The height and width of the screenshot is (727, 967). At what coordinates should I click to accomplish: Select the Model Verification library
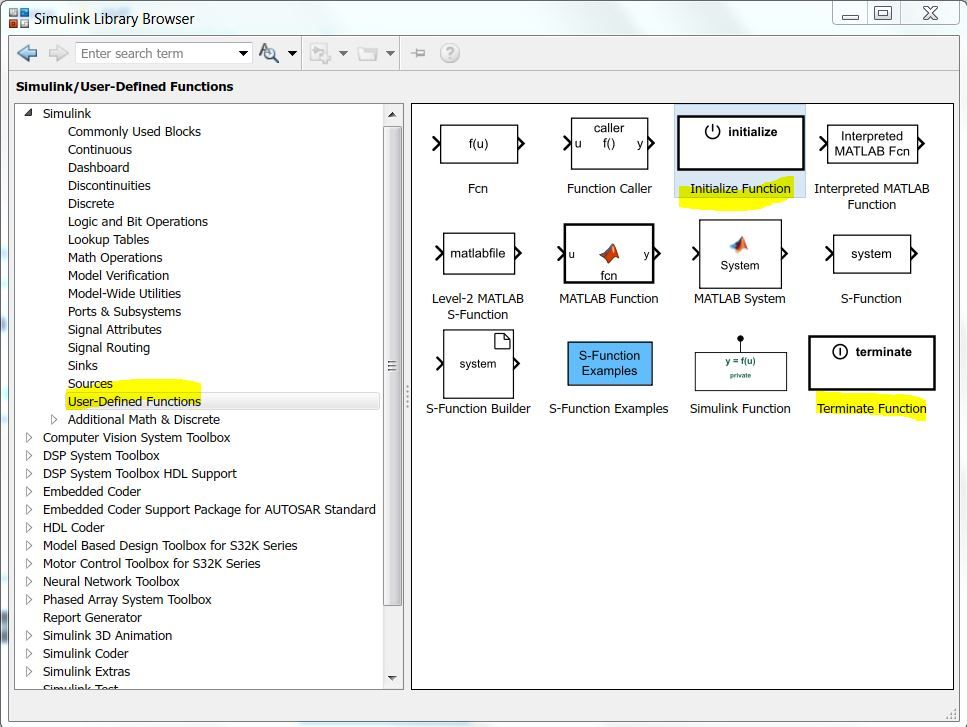[118, 275]
